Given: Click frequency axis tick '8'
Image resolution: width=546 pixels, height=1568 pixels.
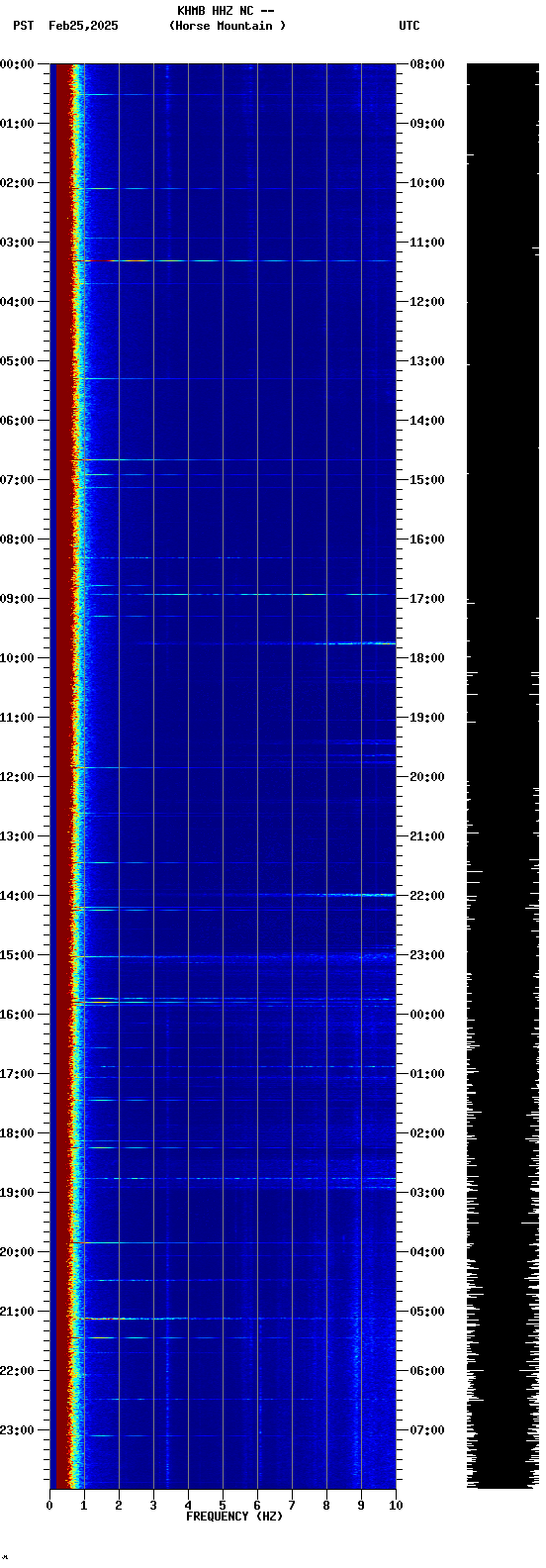Looking at the screenshot, I should (x=326, y=1506).
